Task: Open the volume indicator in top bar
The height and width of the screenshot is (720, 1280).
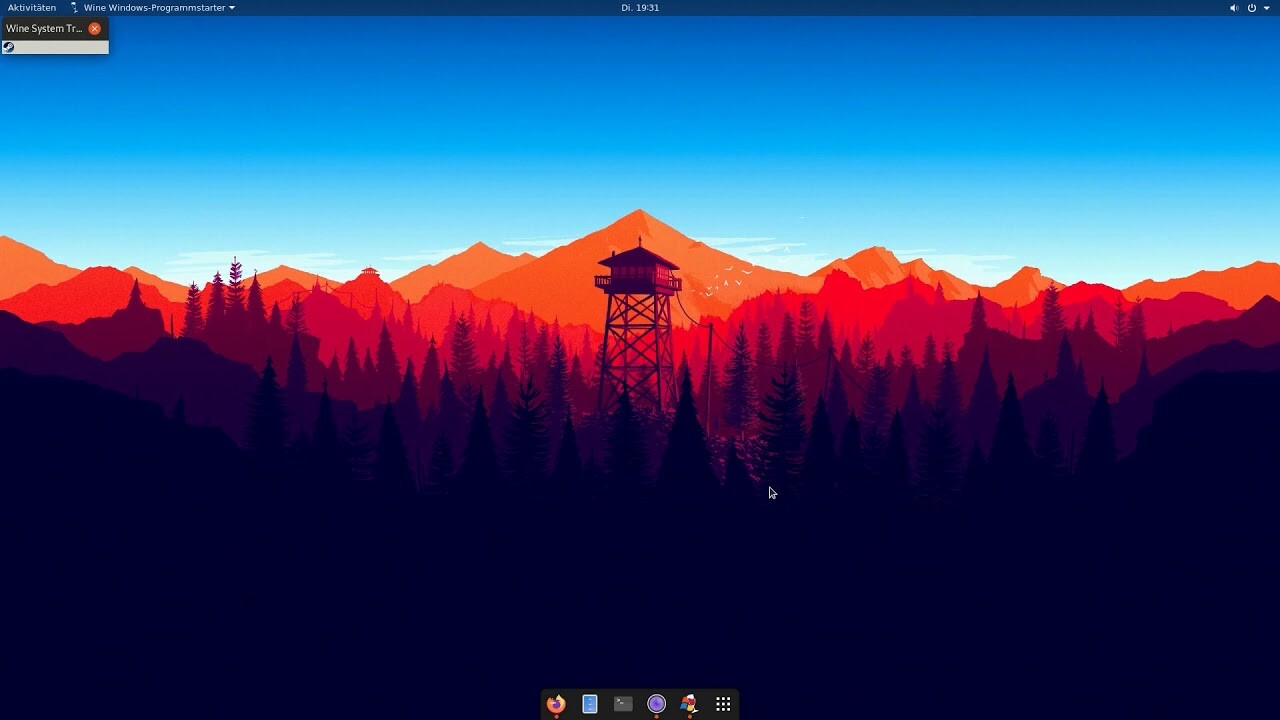Action: pos(1234,8)
